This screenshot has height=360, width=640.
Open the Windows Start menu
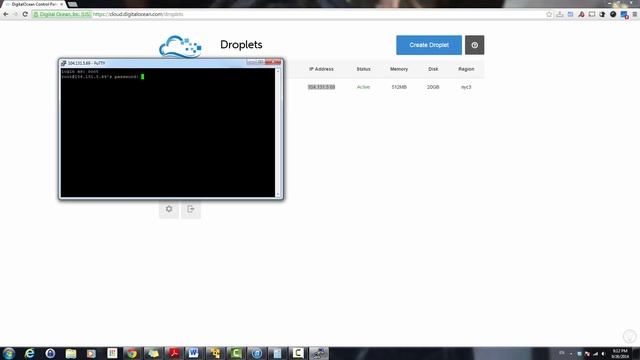pyautogui.click(x=9, y=353)
